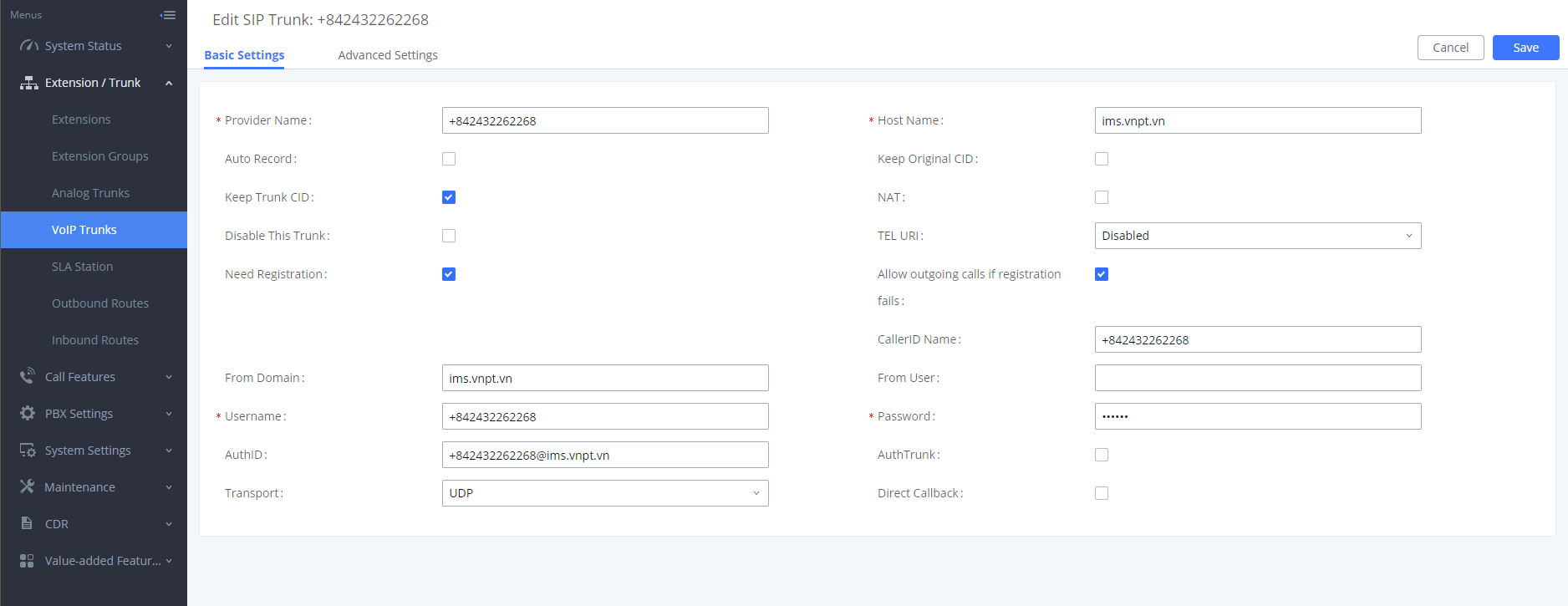This screenshot has height=606, width=1568.
Task: Expand the System Settings menu
Action: (94, 451)
